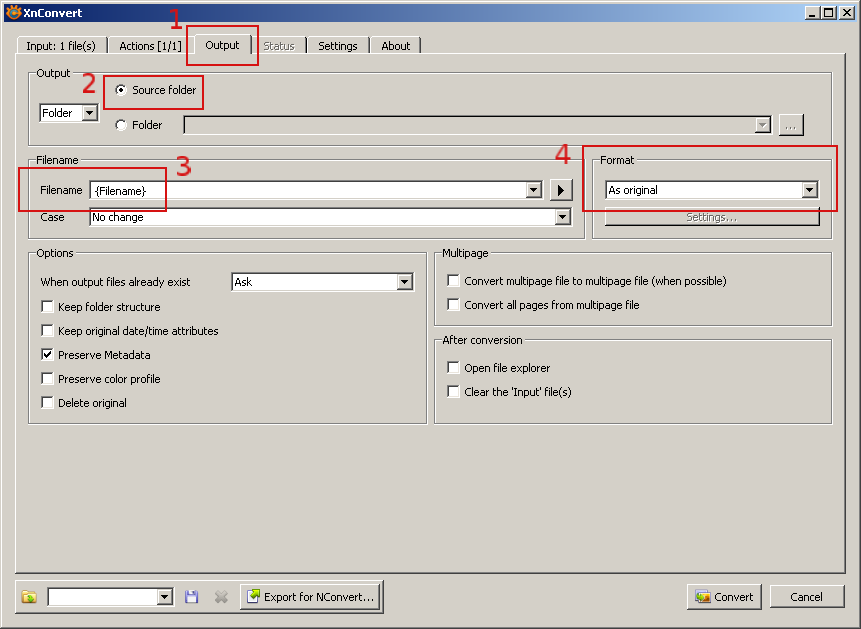Check Clear the 'Input' file(s) option
This screenshot has height=629, width=861.
(x=454, y=392)
